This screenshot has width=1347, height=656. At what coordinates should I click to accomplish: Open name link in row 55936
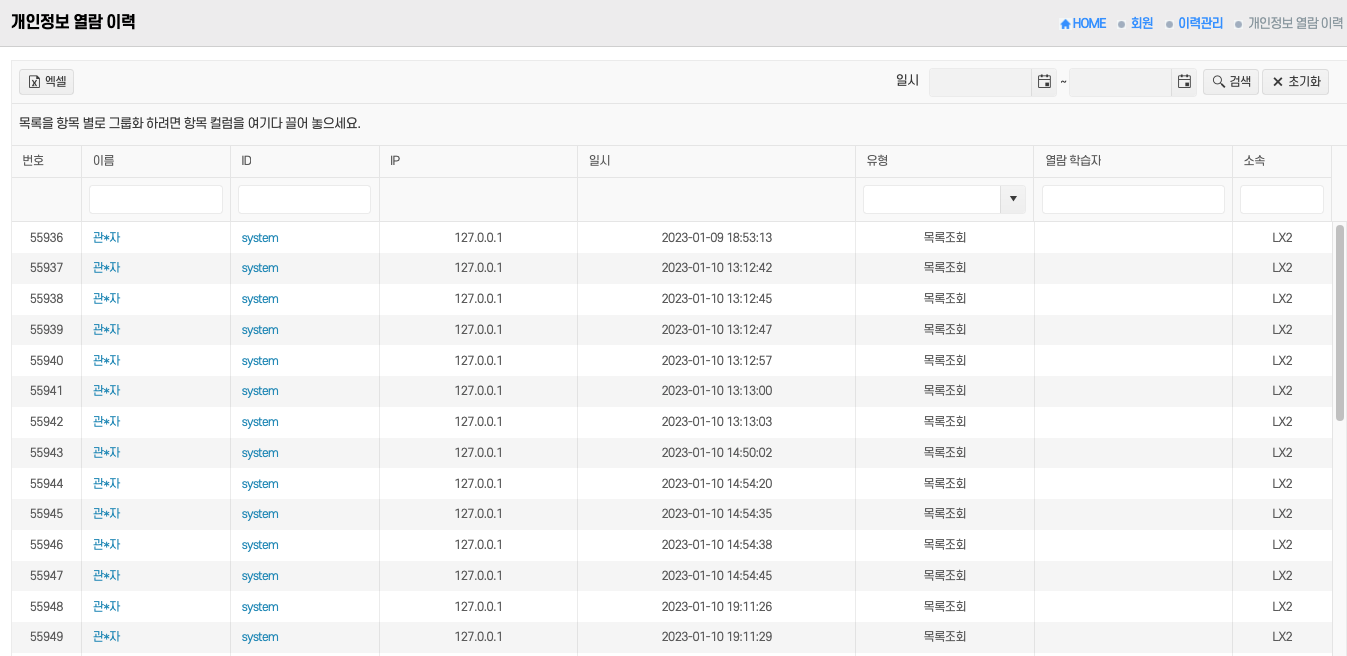[x=106, y=238]
